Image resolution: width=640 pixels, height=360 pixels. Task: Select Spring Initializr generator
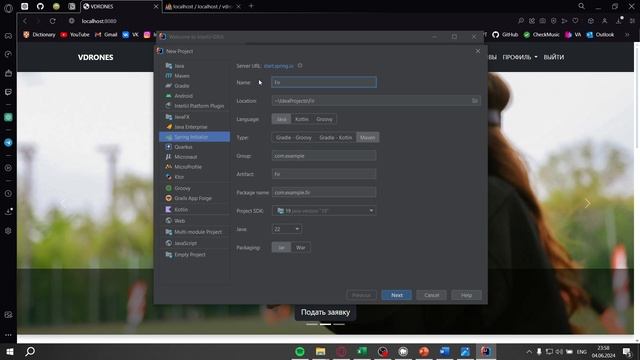coord(194,137)
